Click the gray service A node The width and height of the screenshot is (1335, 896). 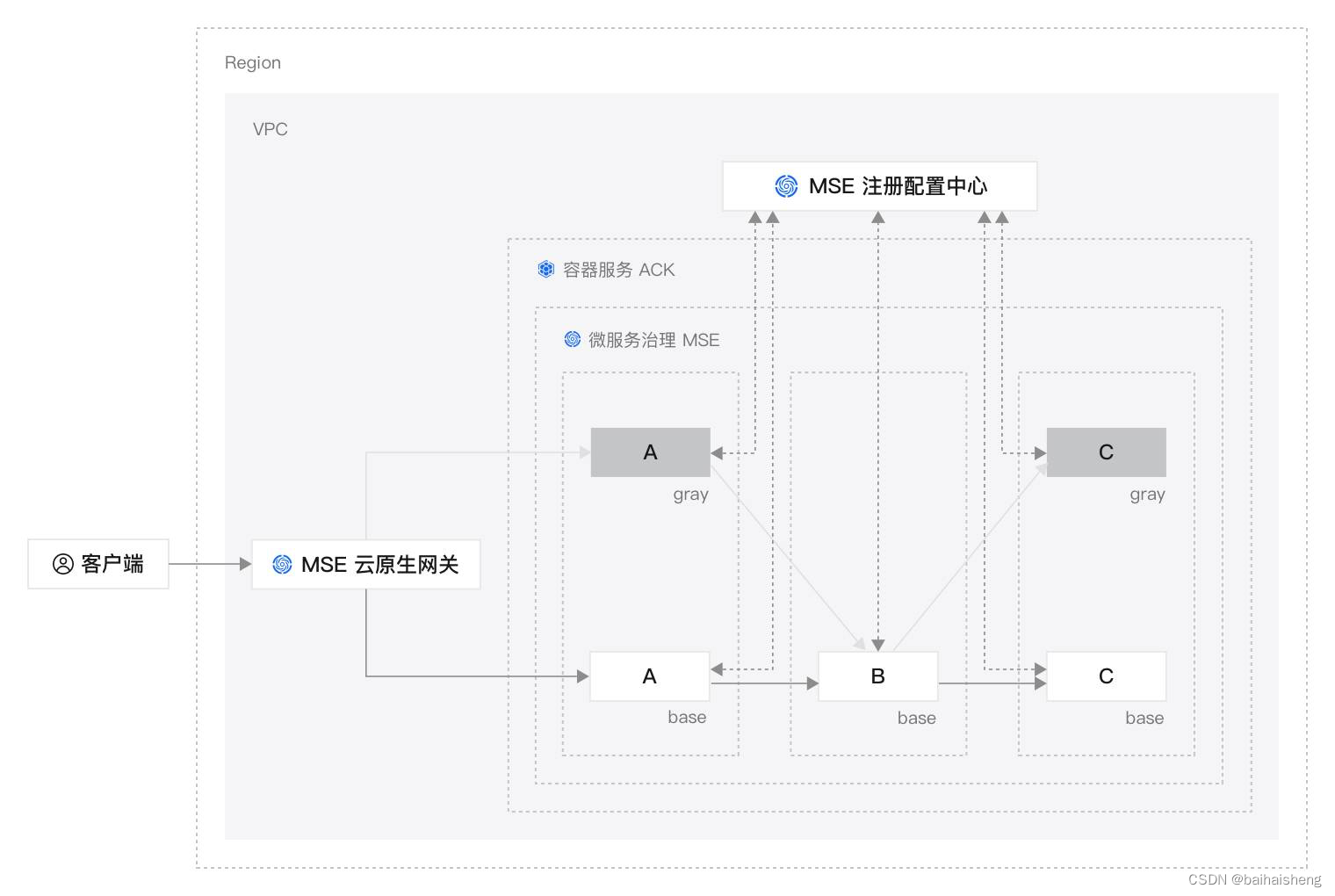(650, 452)
